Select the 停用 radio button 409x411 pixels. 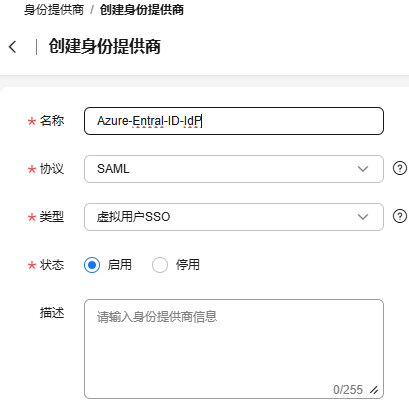(160, 265)
